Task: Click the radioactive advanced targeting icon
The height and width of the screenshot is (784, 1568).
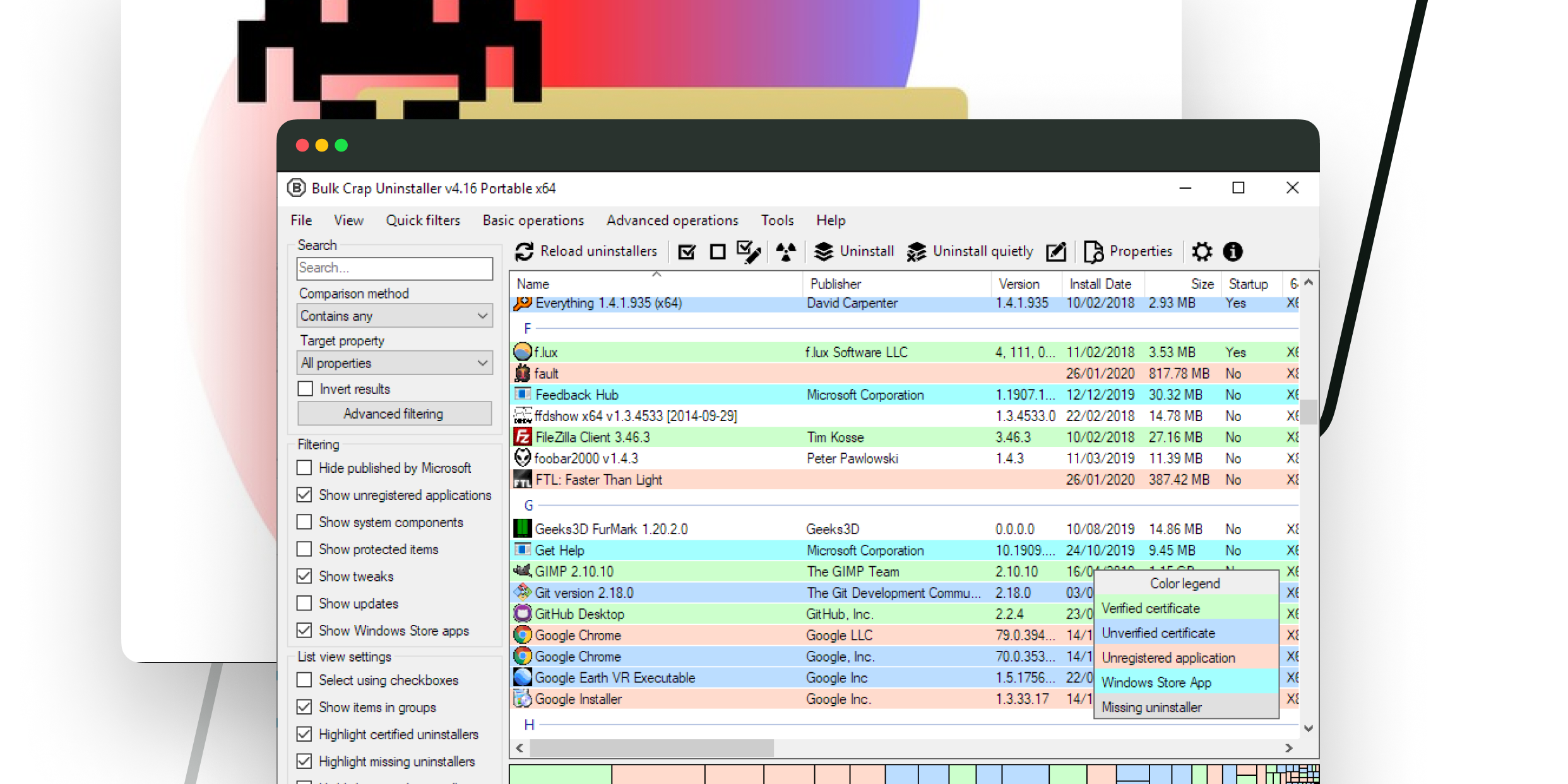Action: pos(786,252)
